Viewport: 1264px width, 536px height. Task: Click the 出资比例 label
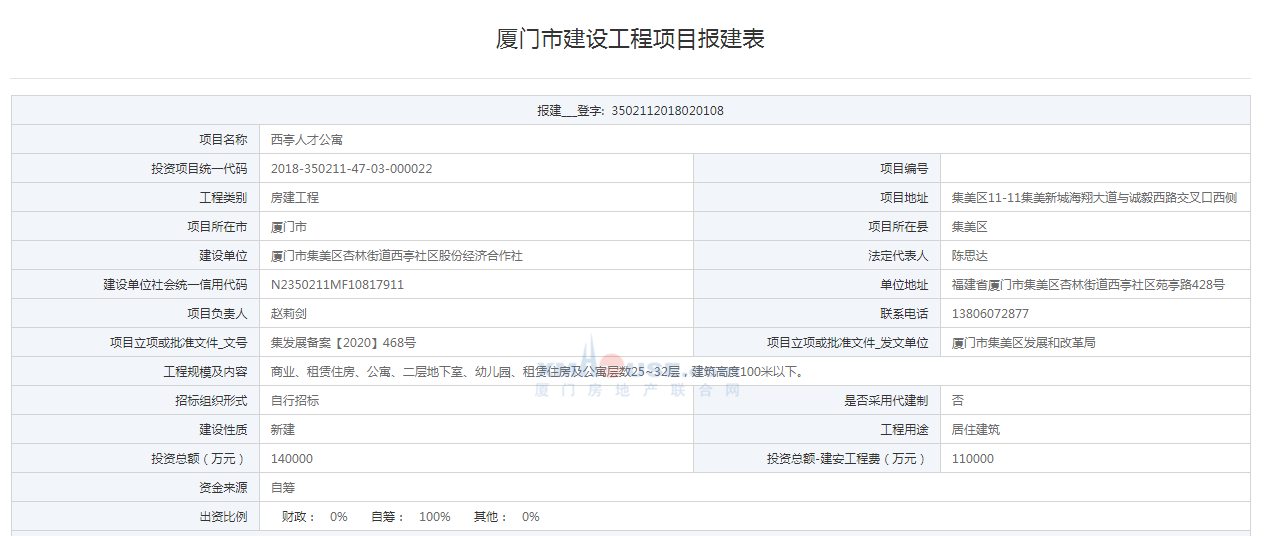[x=223, y=517]
